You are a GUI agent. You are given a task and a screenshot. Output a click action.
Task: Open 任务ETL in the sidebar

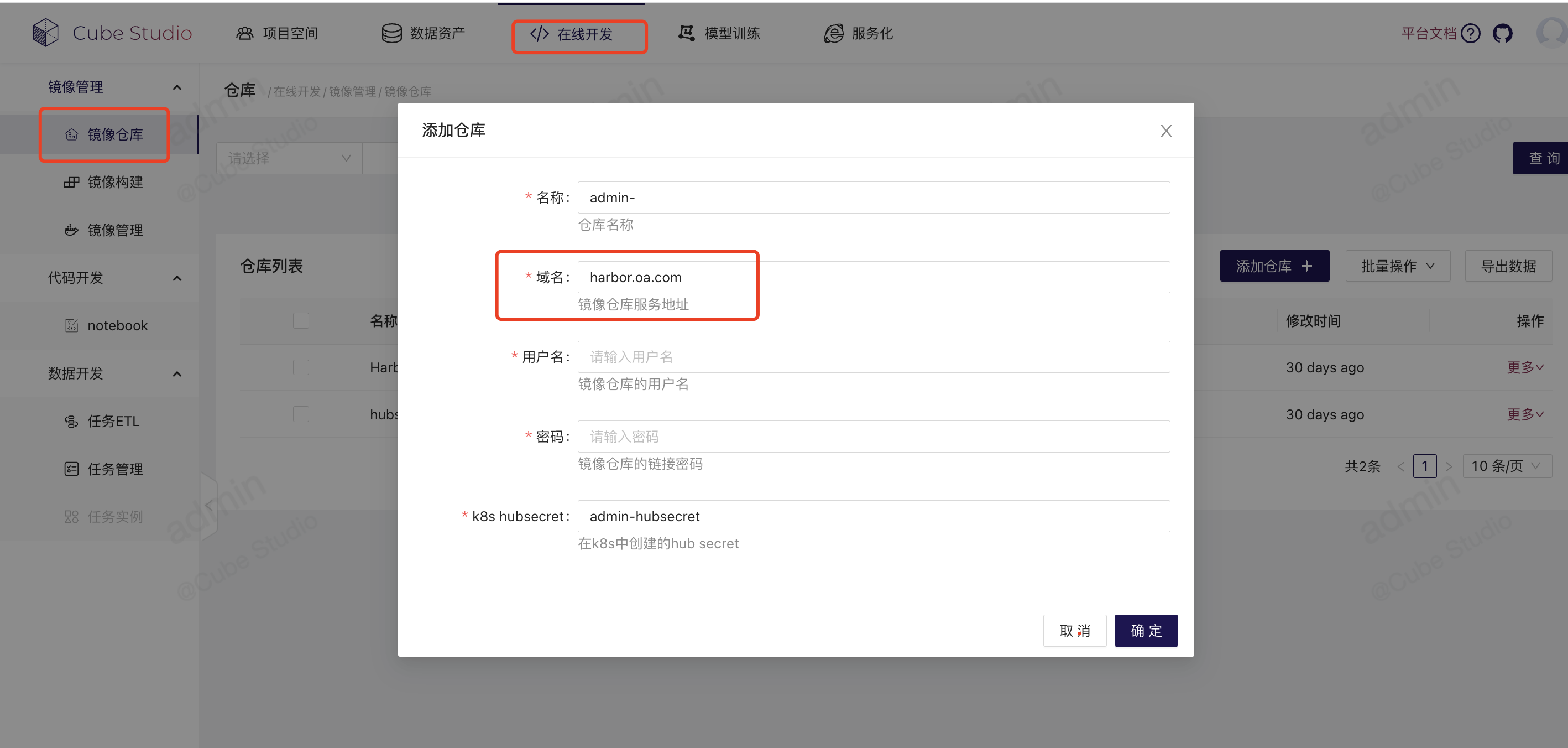coord(113,421)
